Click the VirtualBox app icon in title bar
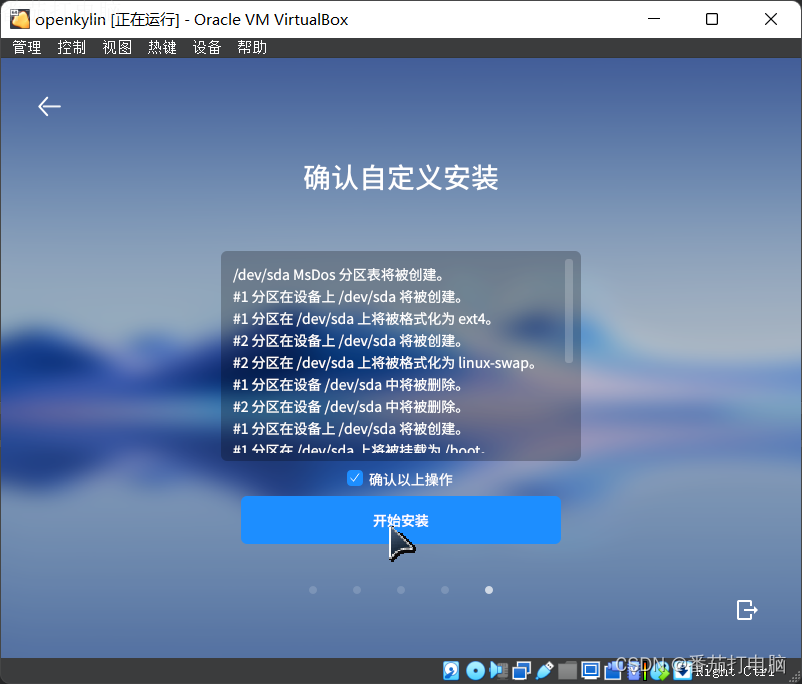Screen dimensions: 802x684 tap(19, 19)
